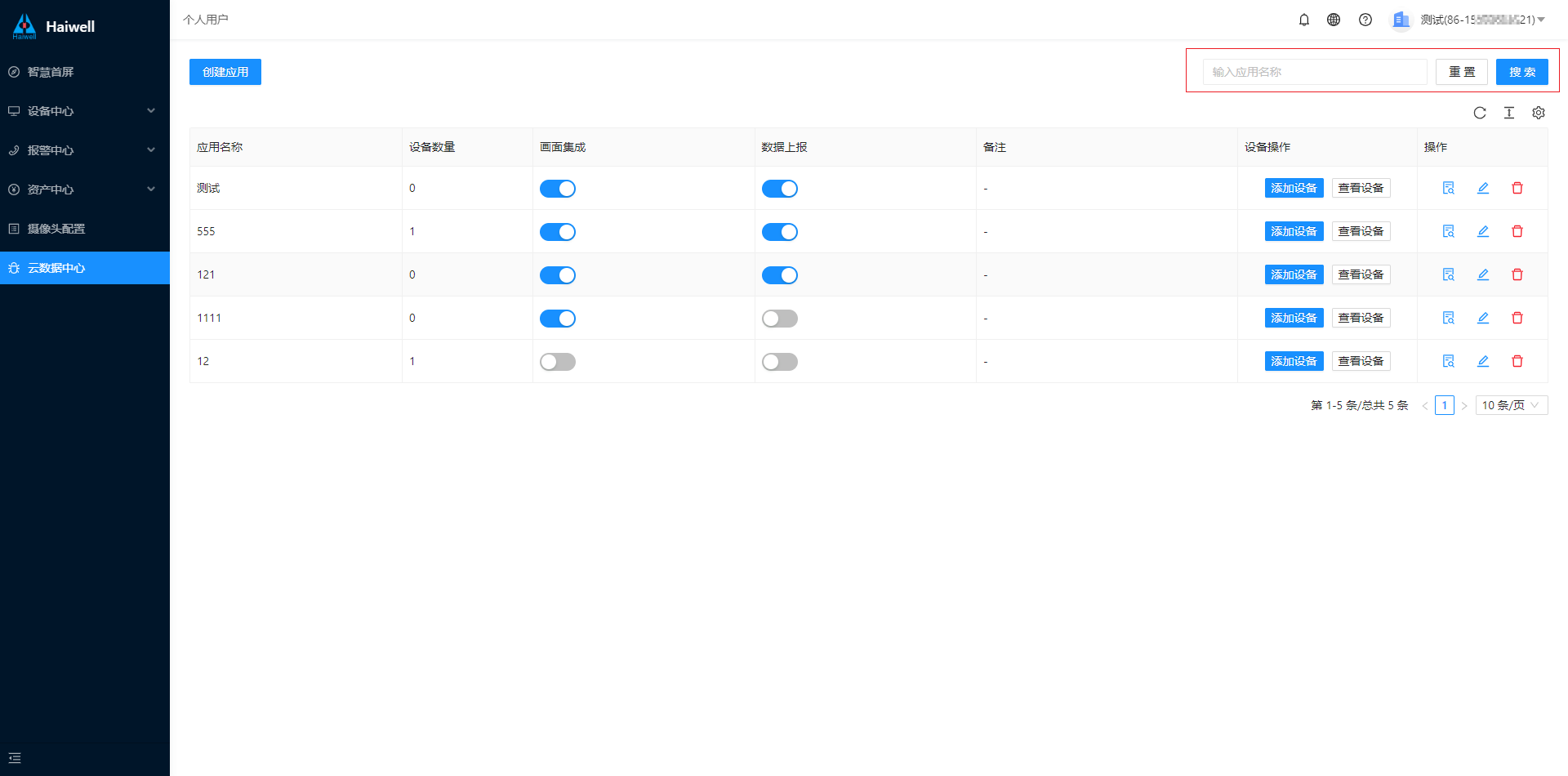Open the 10 条/页 page size dropdown
Viewport: 1568px width, 776px height.
pos(1512,405)
